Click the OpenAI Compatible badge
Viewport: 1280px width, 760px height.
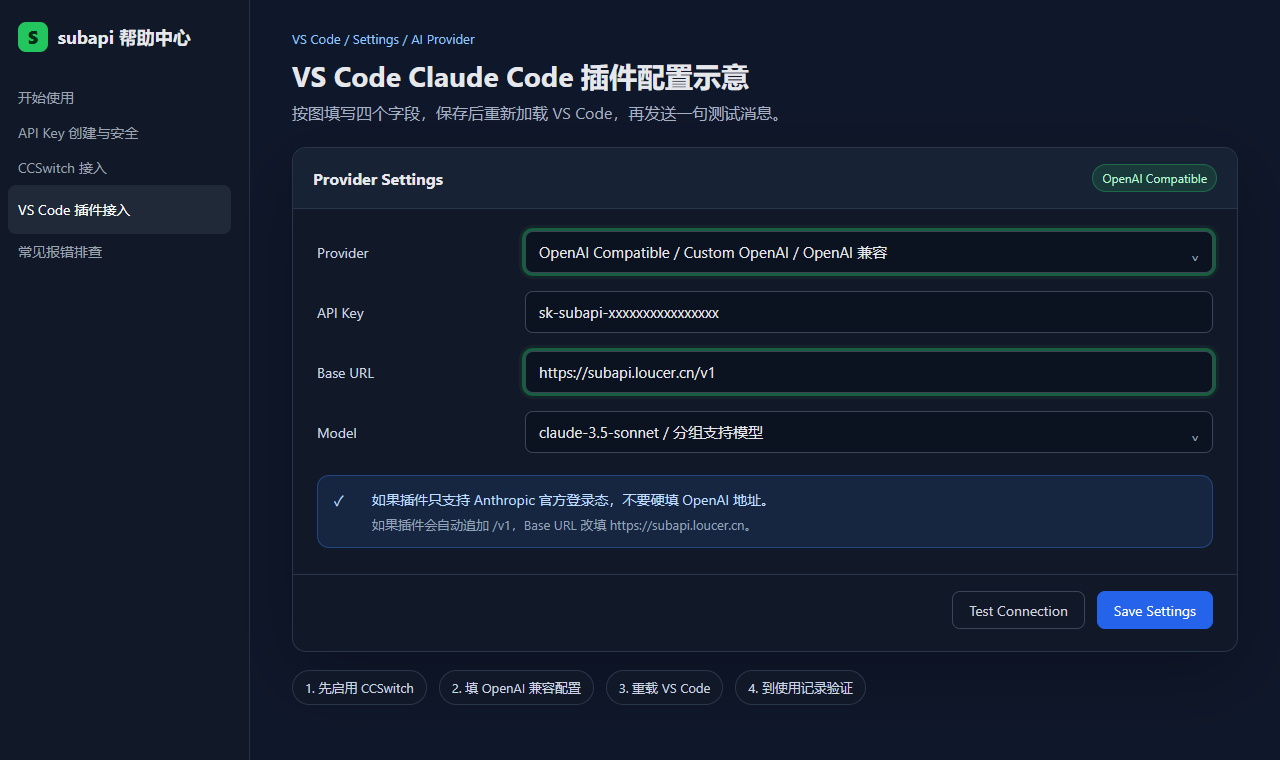pos(1154,178)
